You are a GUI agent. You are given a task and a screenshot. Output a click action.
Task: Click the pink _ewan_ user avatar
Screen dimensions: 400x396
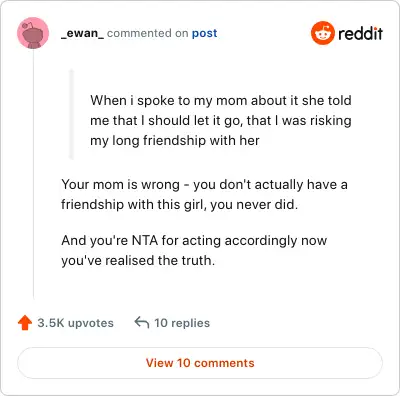pyautogui.click(x=33, y=33)
